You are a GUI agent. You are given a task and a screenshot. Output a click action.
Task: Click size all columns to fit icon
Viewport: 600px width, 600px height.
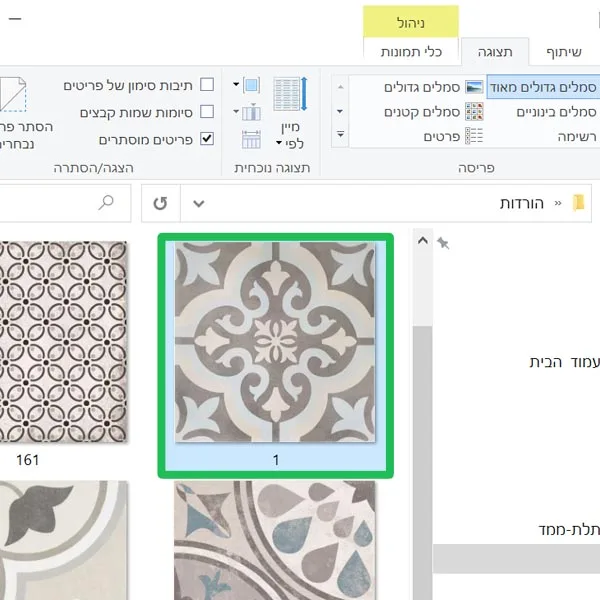point(251,139)
